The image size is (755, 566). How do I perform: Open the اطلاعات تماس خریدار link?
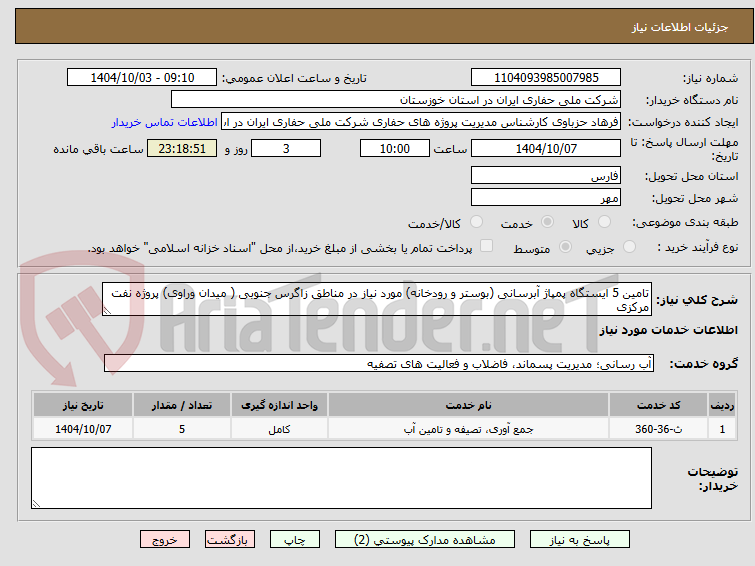tap(165, 122)
